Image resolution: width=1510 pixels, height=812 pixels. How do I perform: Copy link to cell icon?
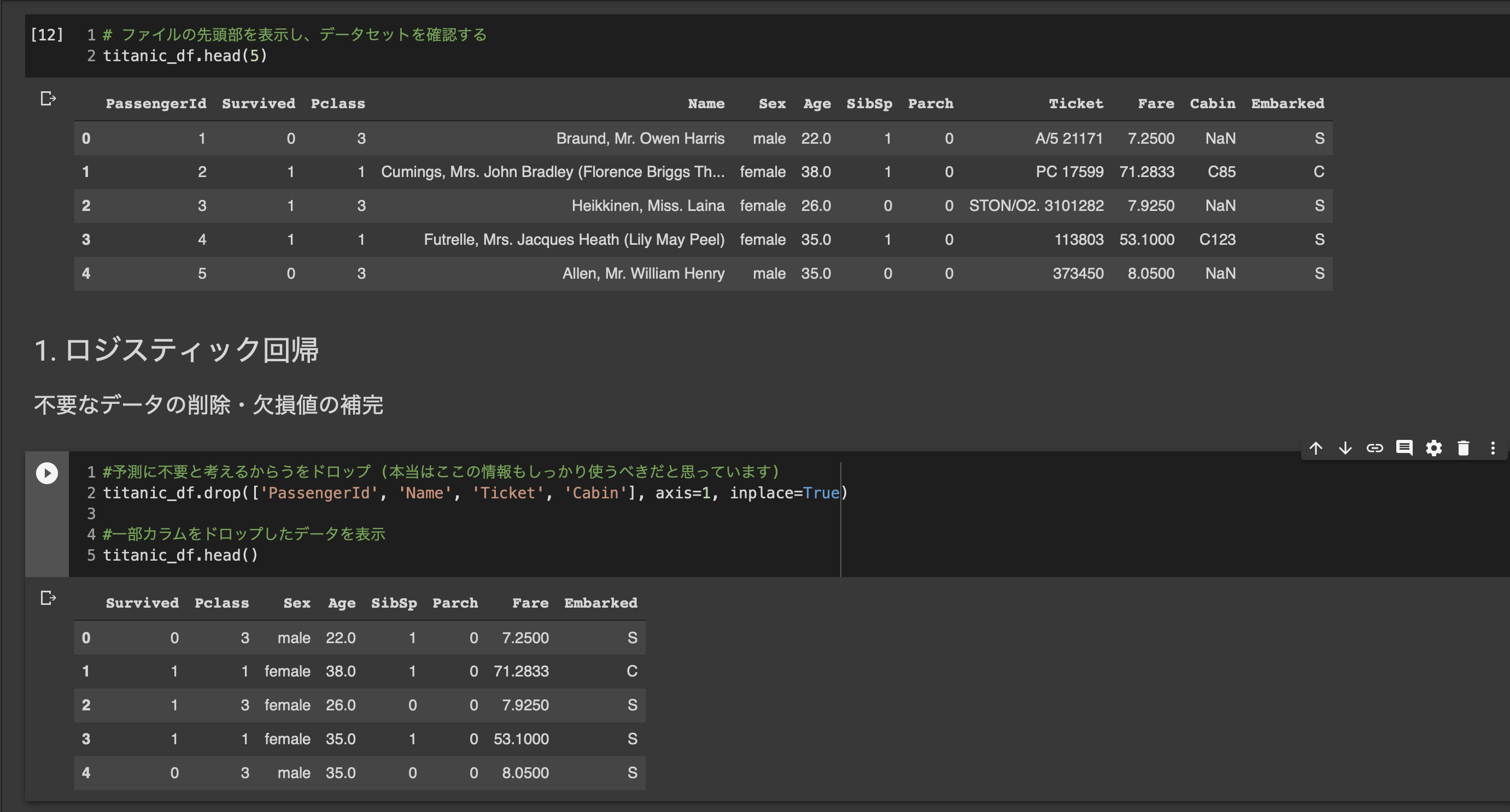[x=1374, y=448]
